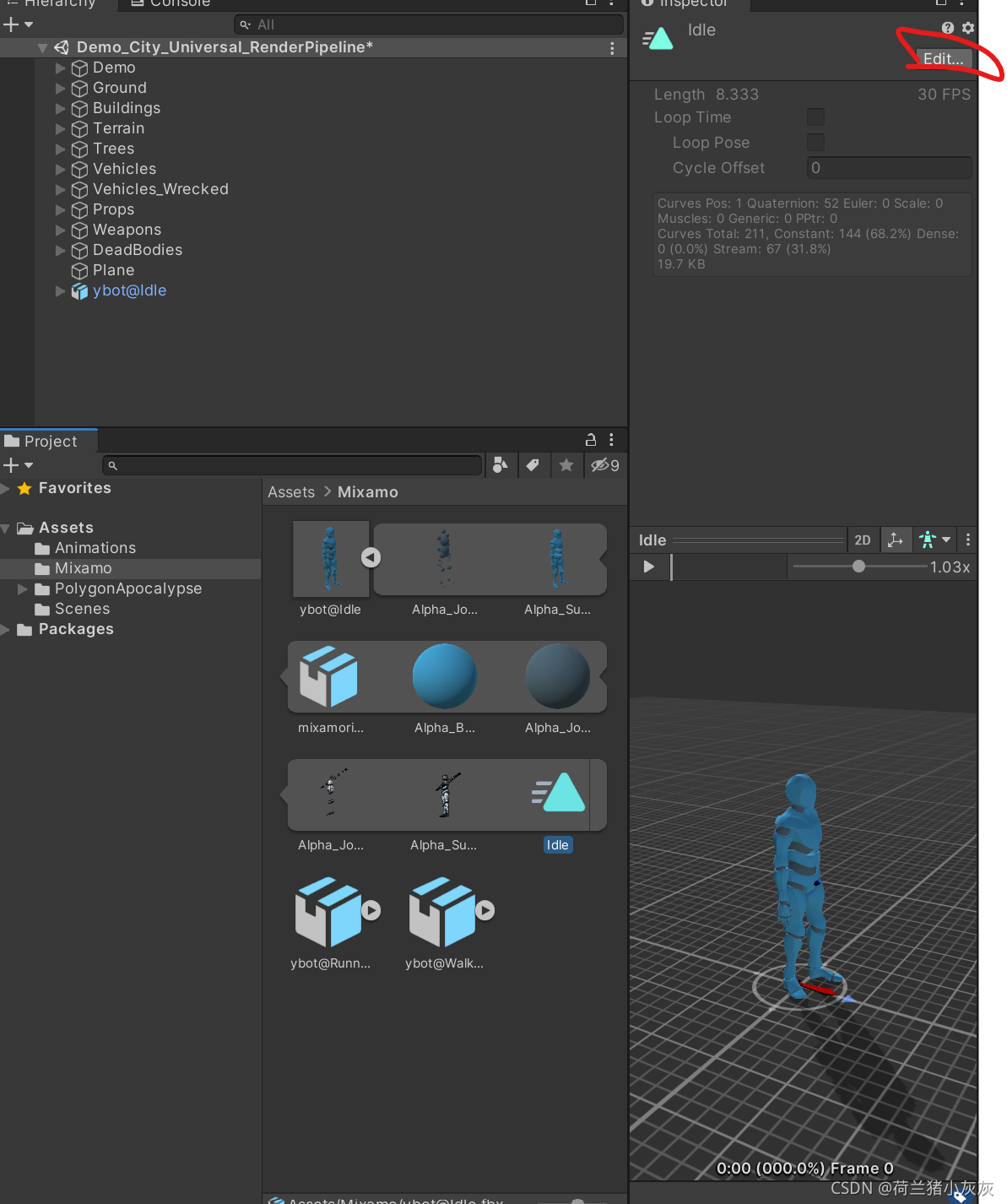1007x1204 pixels.
Task: Click the Cycle Offset input field
Action: (890, 168)
